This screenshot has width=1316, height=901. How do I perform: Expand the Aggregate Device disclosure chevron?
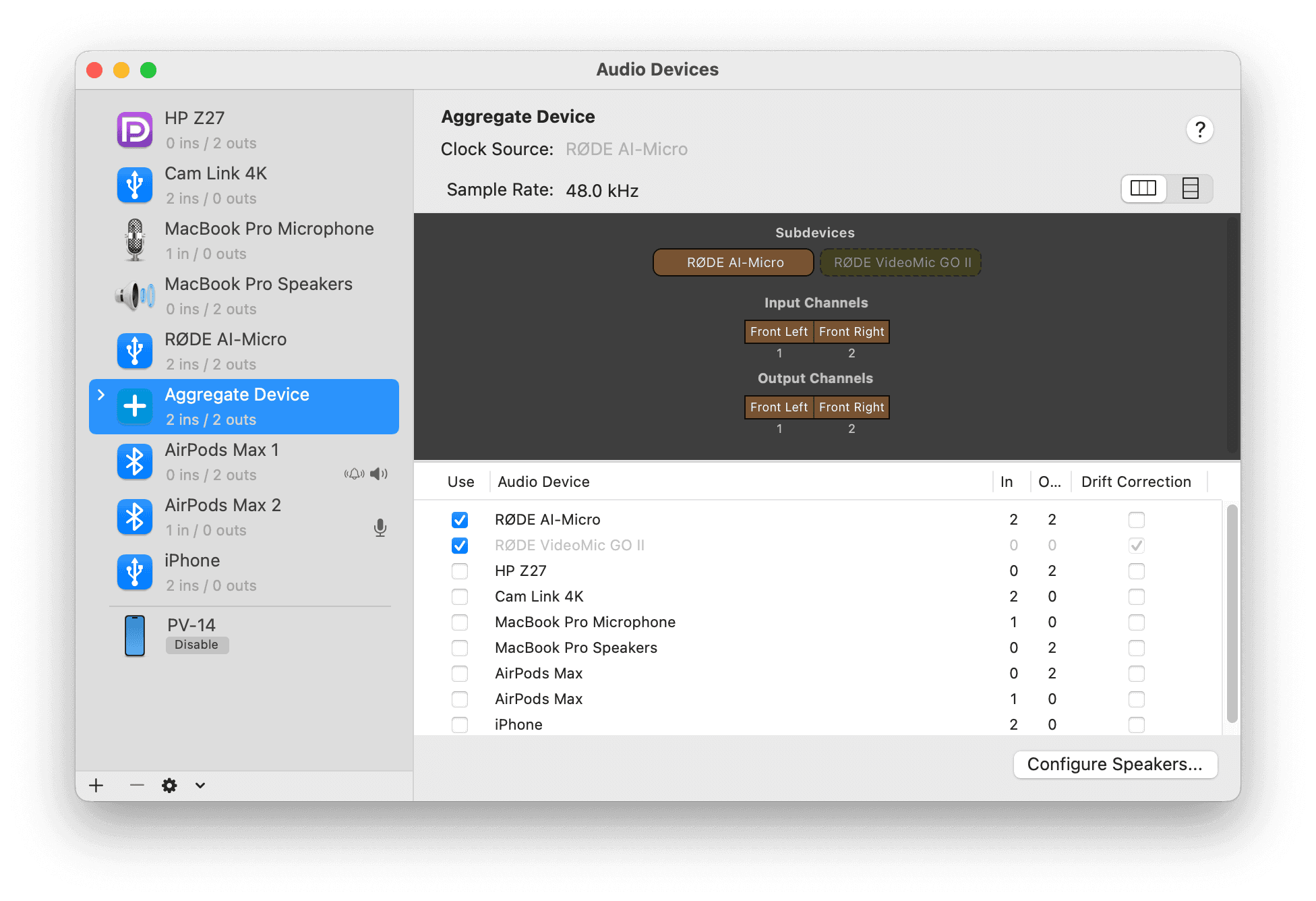click(x=101, y=395)
